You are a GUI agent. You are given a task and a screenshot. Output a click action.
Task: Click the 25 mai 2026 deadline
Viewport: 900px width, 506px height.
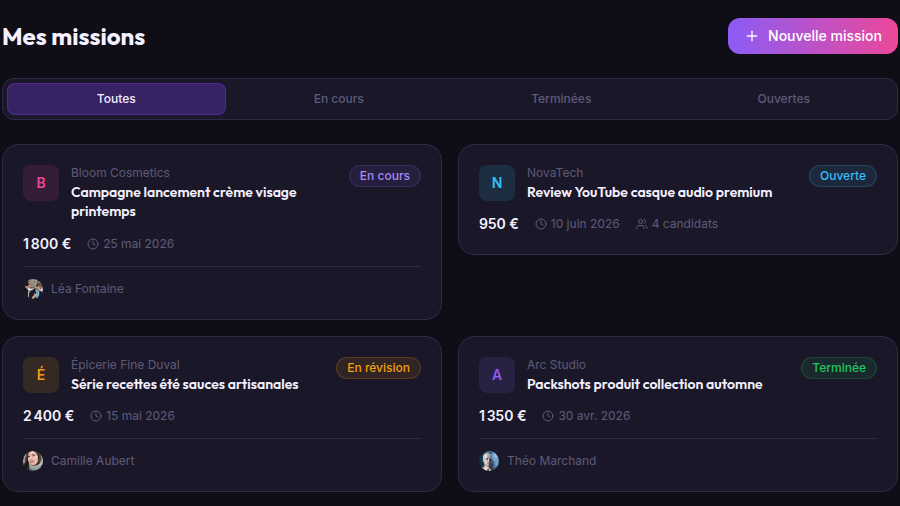pyautogui.click(x=138, y=244)
